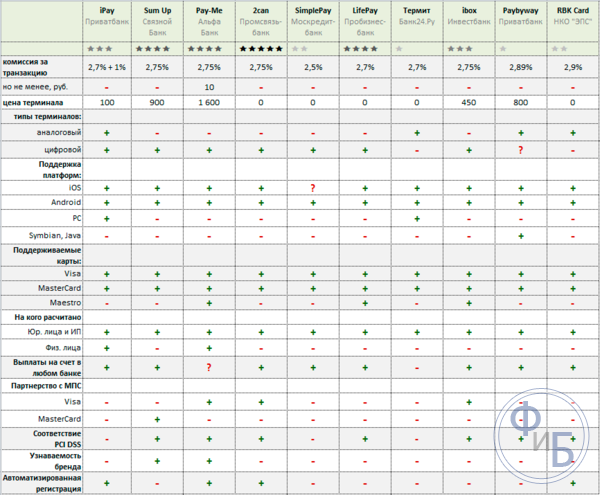Click the Физ. лица row label
The width and height of the screenshot is (600, 496).
[x=63, y=348]
